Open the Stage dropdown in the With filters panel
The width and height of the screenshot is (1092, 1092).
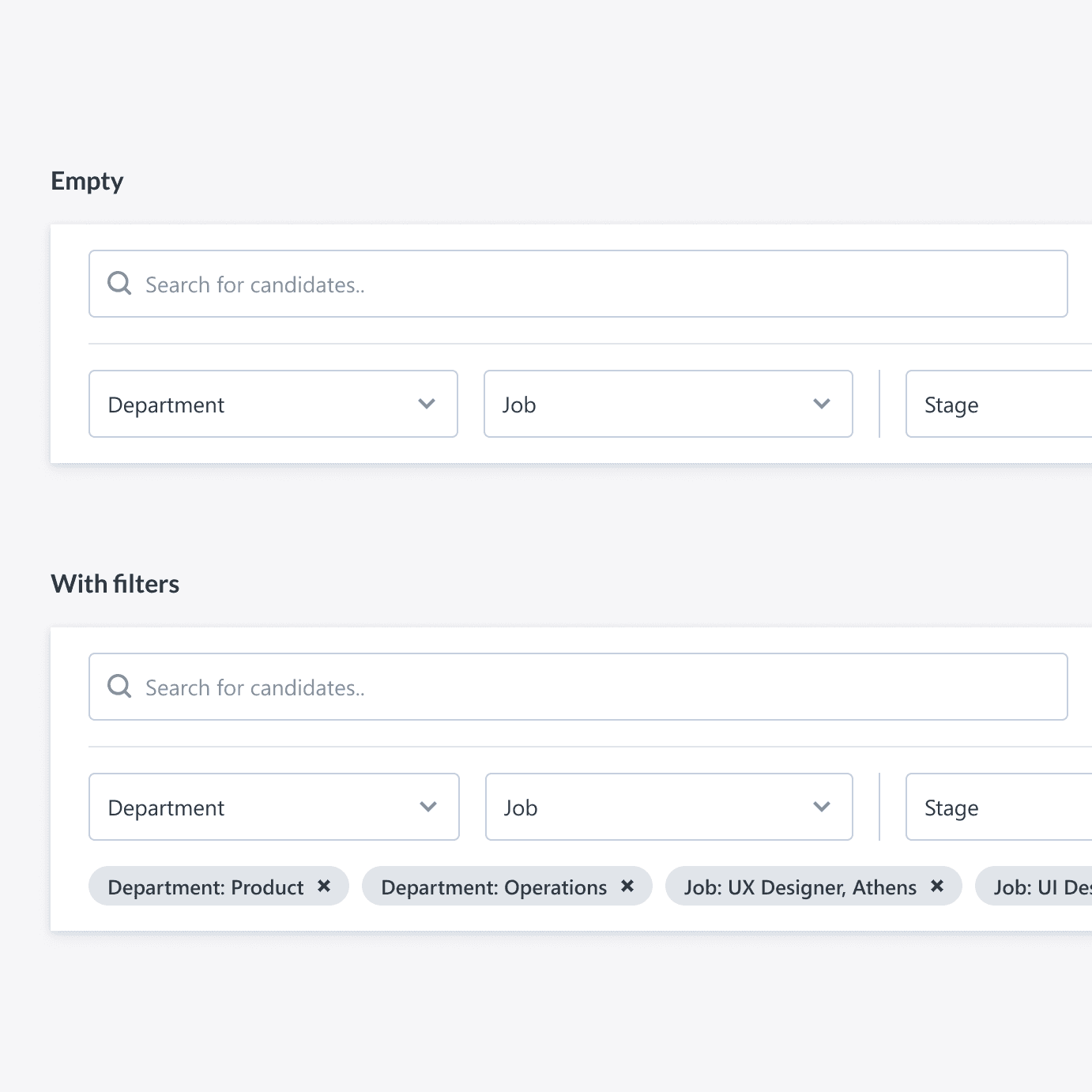pyautogui.click(x=999, y=807)
